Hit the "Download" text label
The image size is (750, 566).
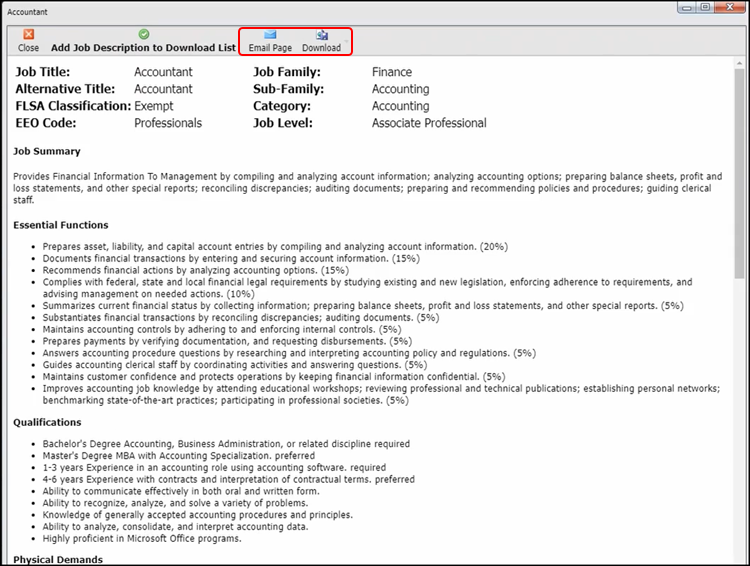pyautogui.click(x=321, y=48)
